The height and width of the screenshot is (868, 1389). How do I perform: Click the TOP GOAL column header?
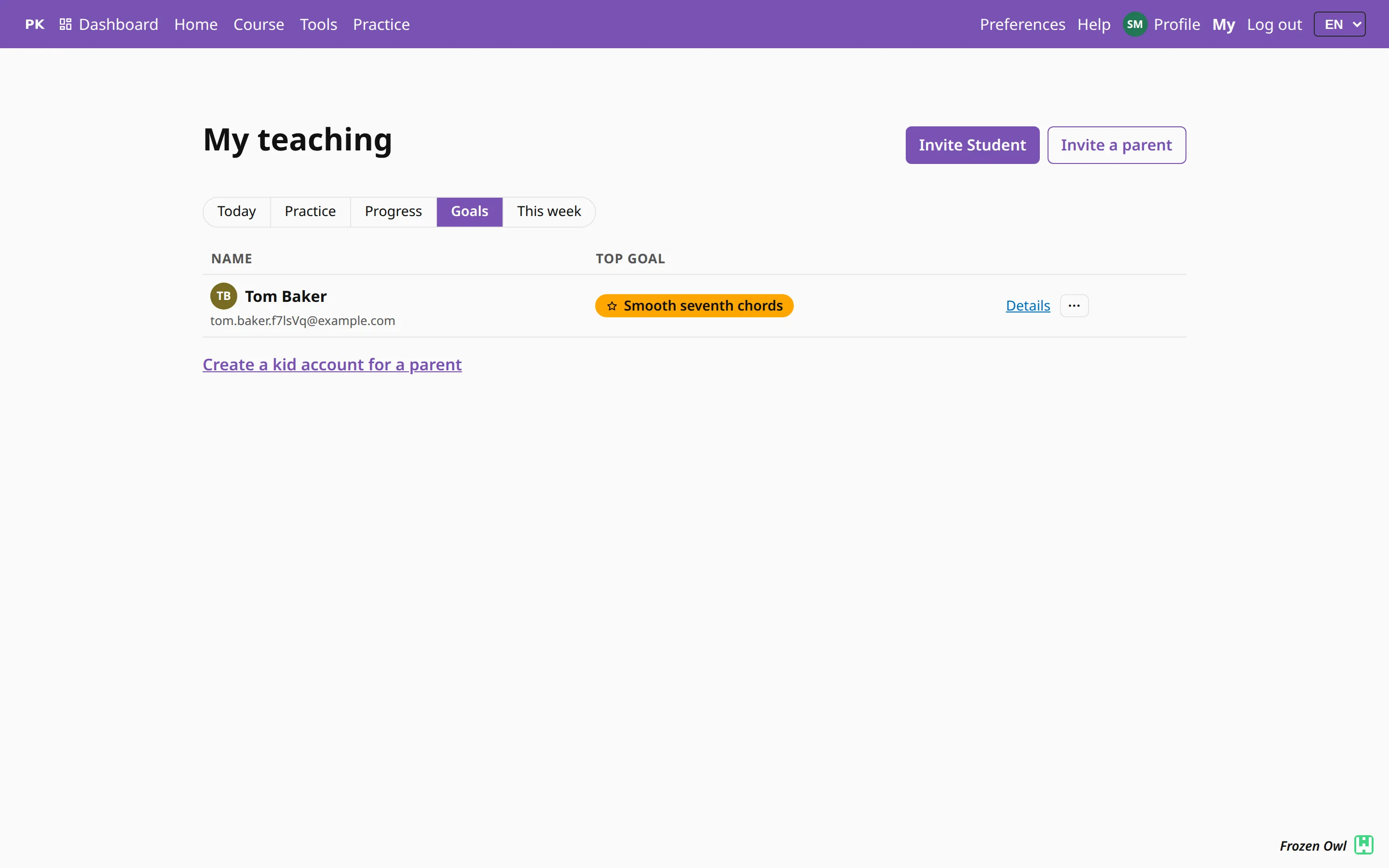point(630,259)
